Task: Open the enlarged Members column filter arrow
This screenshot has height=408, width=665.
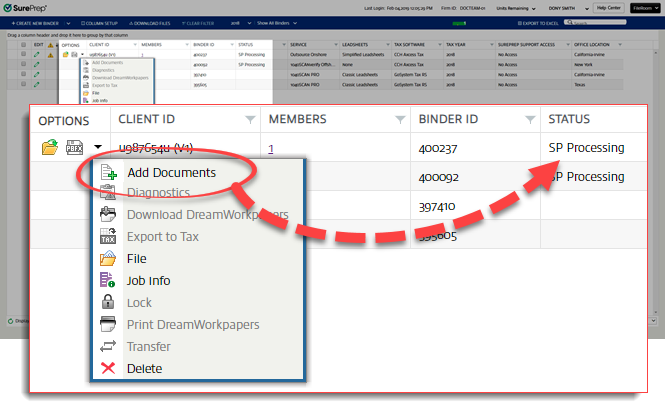Action: (397, 121)
